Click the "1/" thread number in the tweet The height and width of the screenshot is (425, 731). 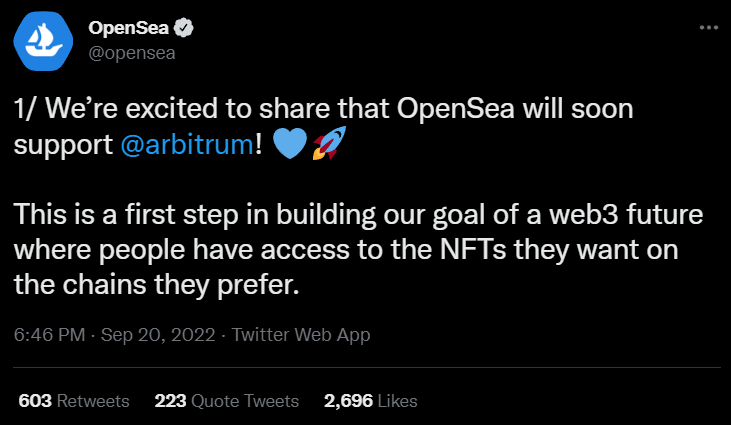point(26,109)
